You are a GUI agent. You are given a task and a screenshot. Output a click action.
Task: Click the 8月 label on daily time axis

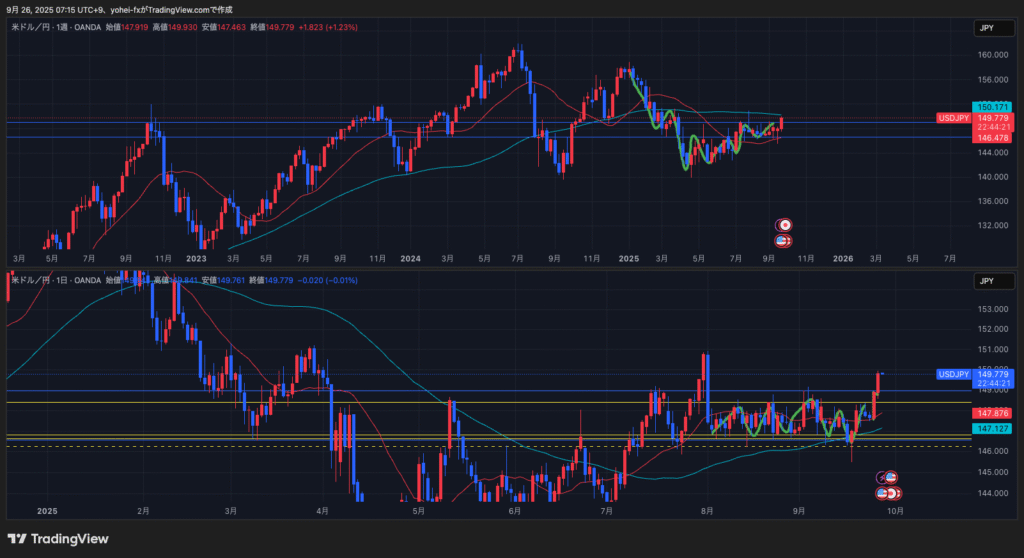pos(708,511)
